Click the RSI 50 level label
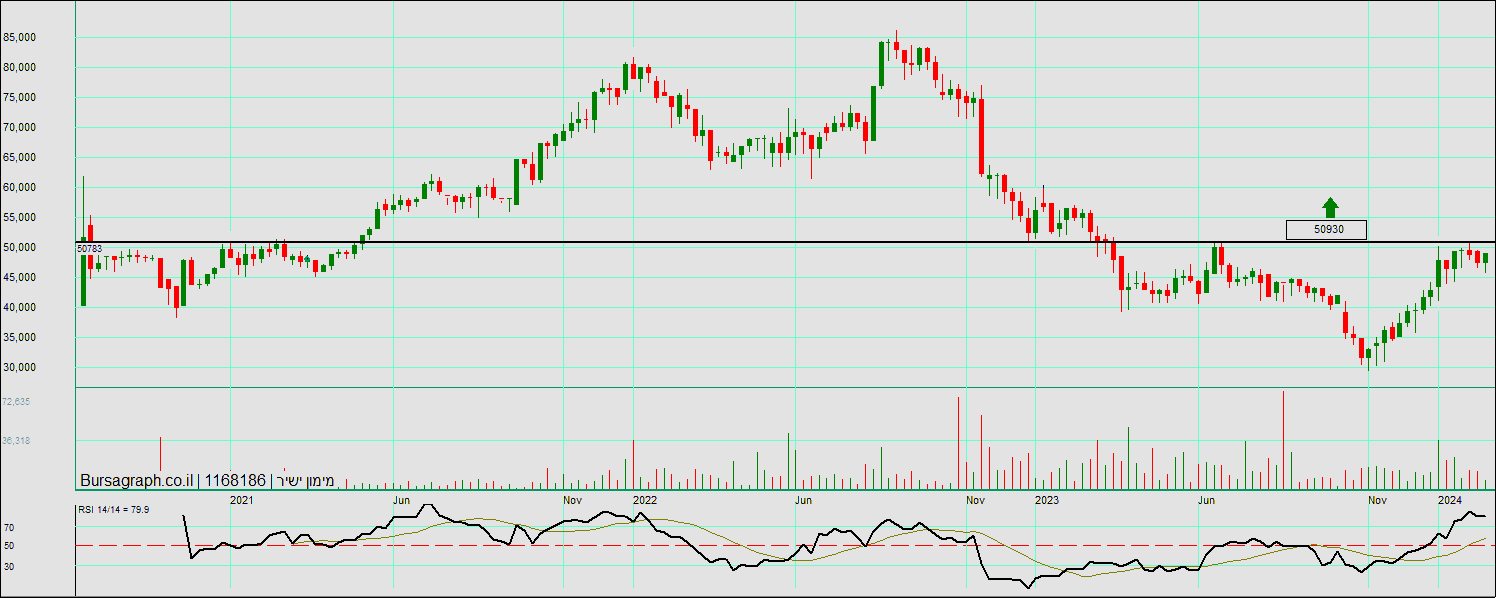The height and width of the screenshot is (598, 1496). (x=9, y=546)
